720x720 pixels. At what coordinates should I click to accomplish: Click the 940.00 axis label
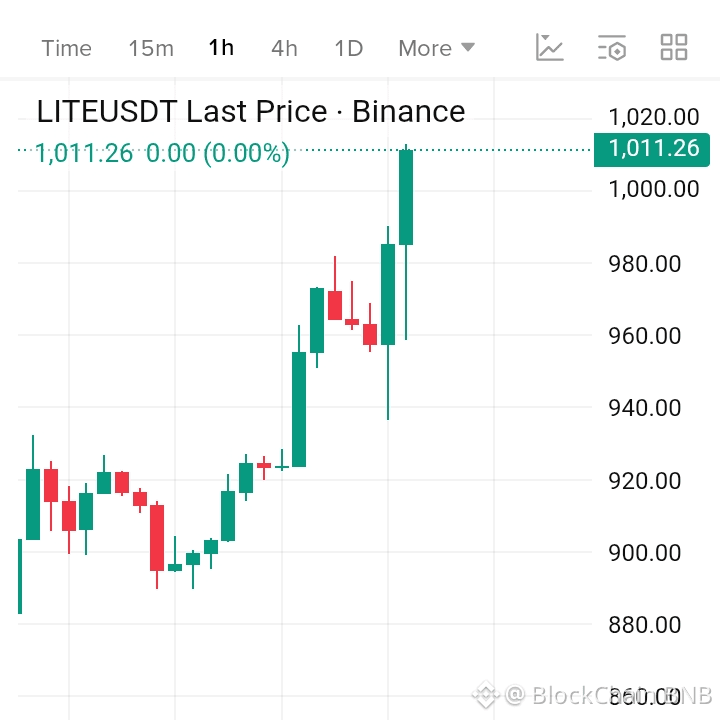point(644,408)
